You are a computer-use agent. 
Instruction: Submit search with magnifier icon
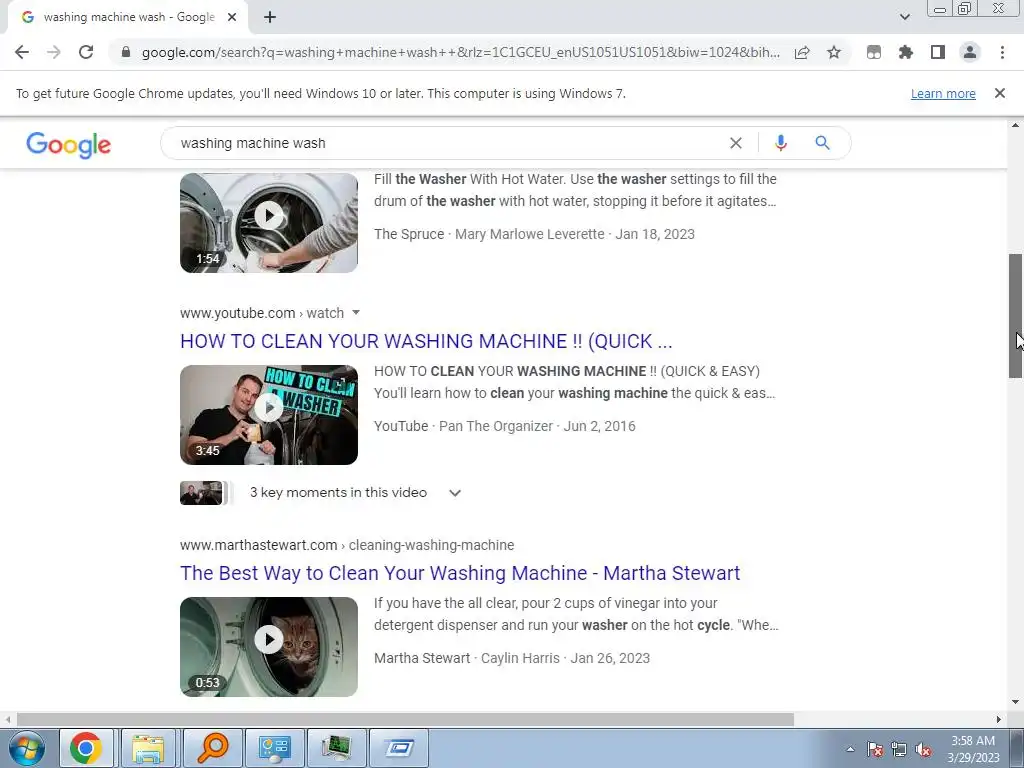[x=822, y=143]
